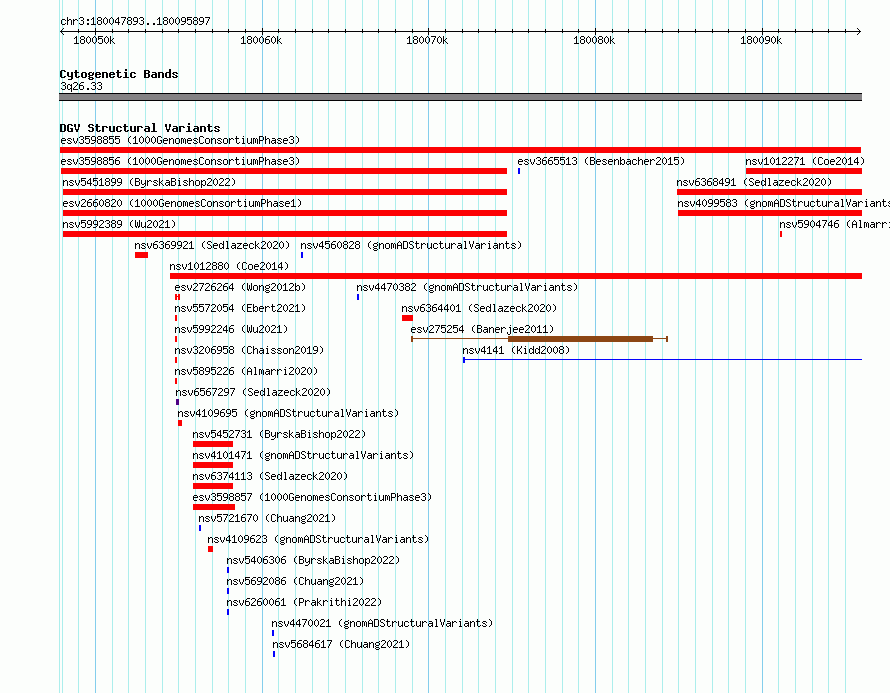Image resolution: width=890 pixels, height=693 pixels.
Task: Select the nsv6368491 (Sedlazeck2020) label
Action: point(754,182)
